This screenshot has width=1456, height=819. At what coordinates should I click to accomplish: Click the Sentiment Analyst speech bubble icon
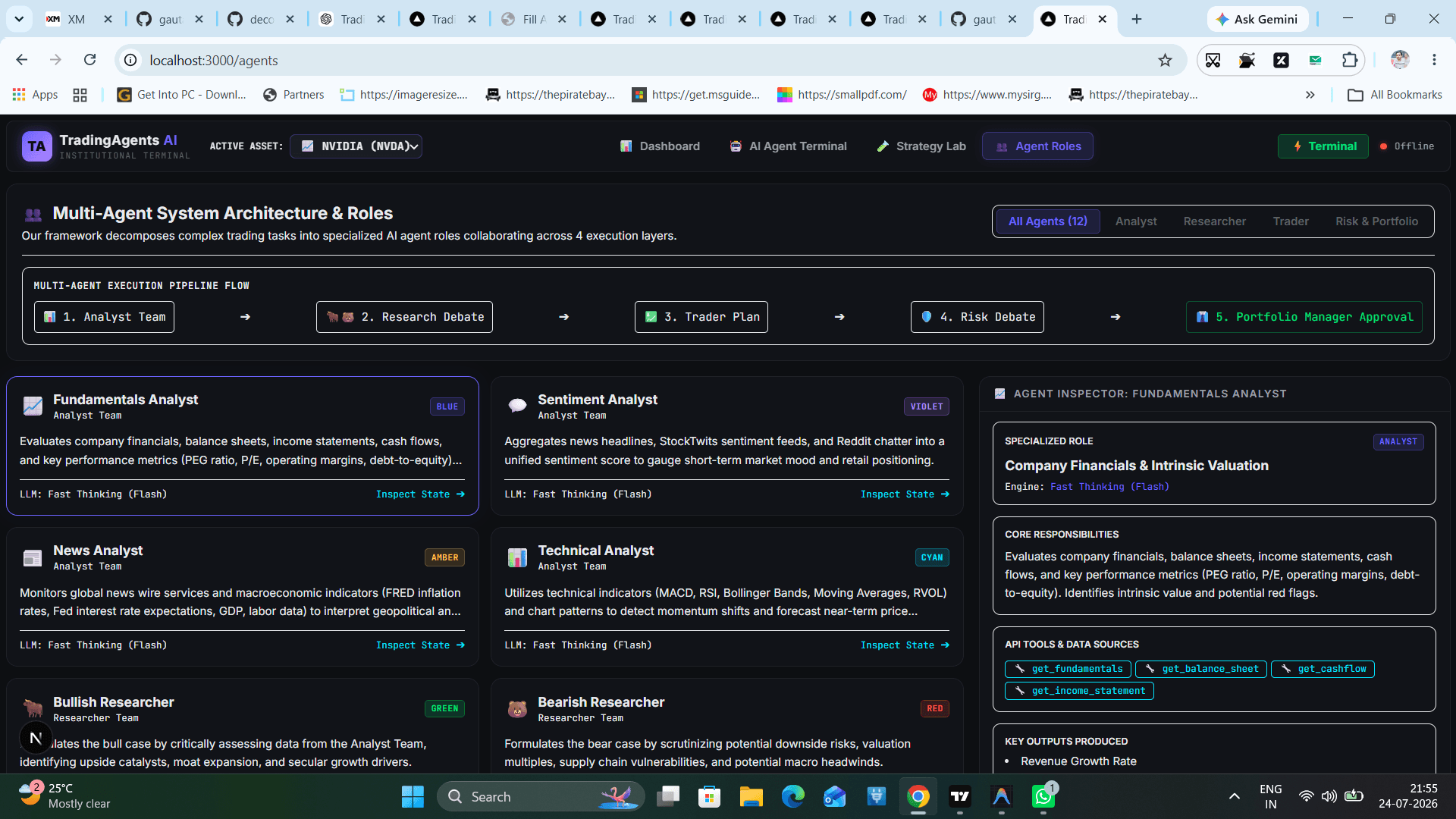point(517,406)
